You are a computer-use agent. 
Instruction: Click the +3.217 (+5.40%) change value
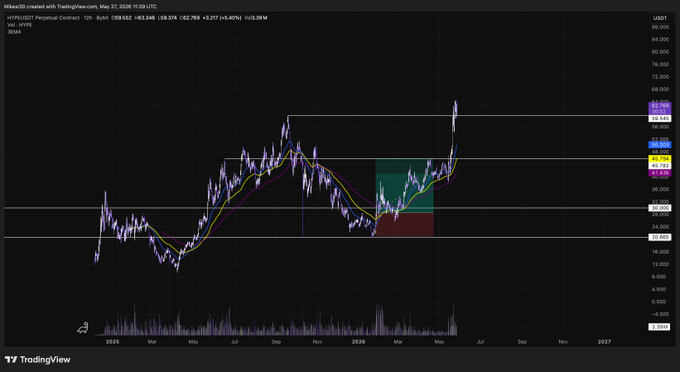click(x=222, y=18)
